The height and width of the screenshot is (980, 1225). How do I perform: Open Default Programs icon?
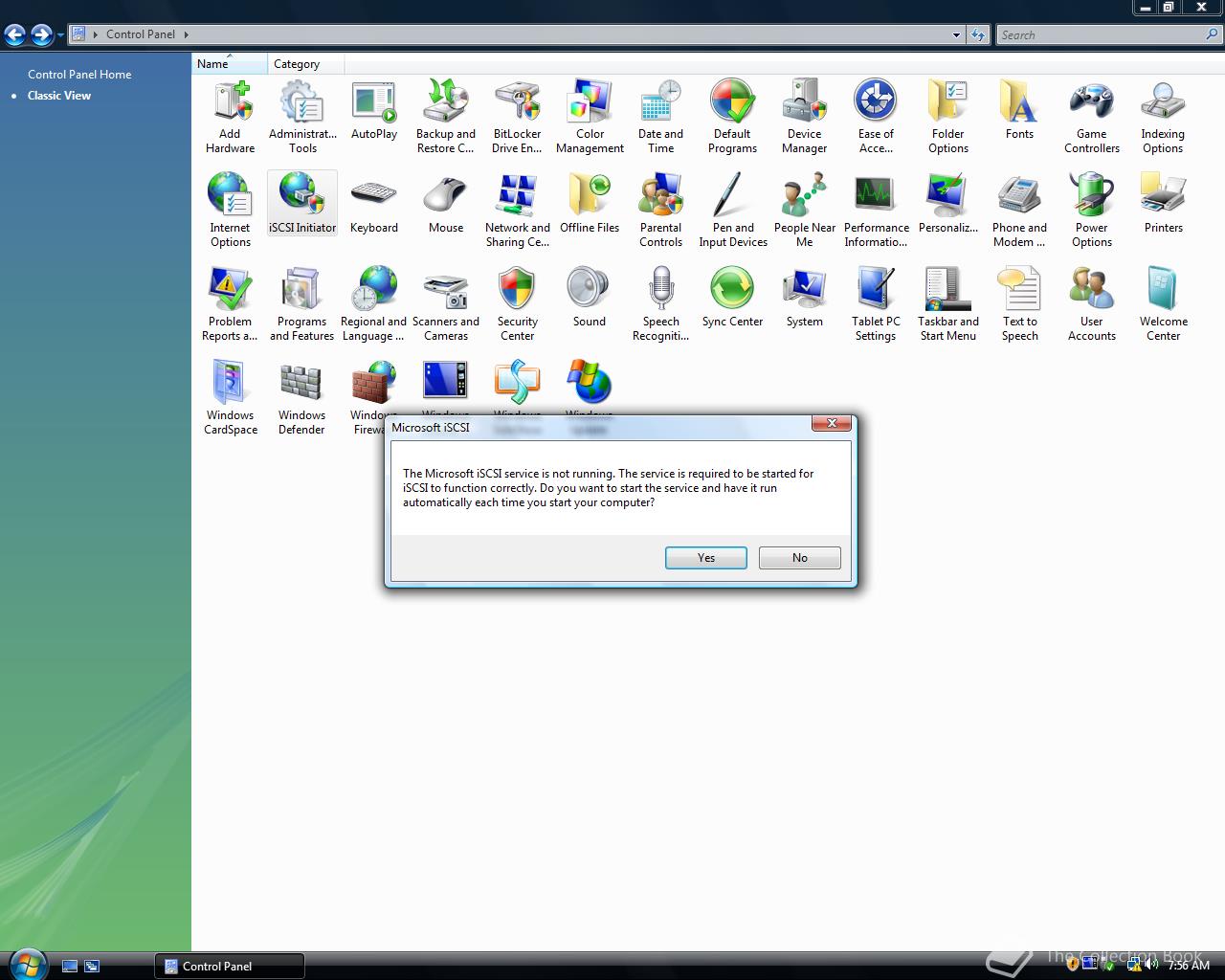[x=733, y=116]
